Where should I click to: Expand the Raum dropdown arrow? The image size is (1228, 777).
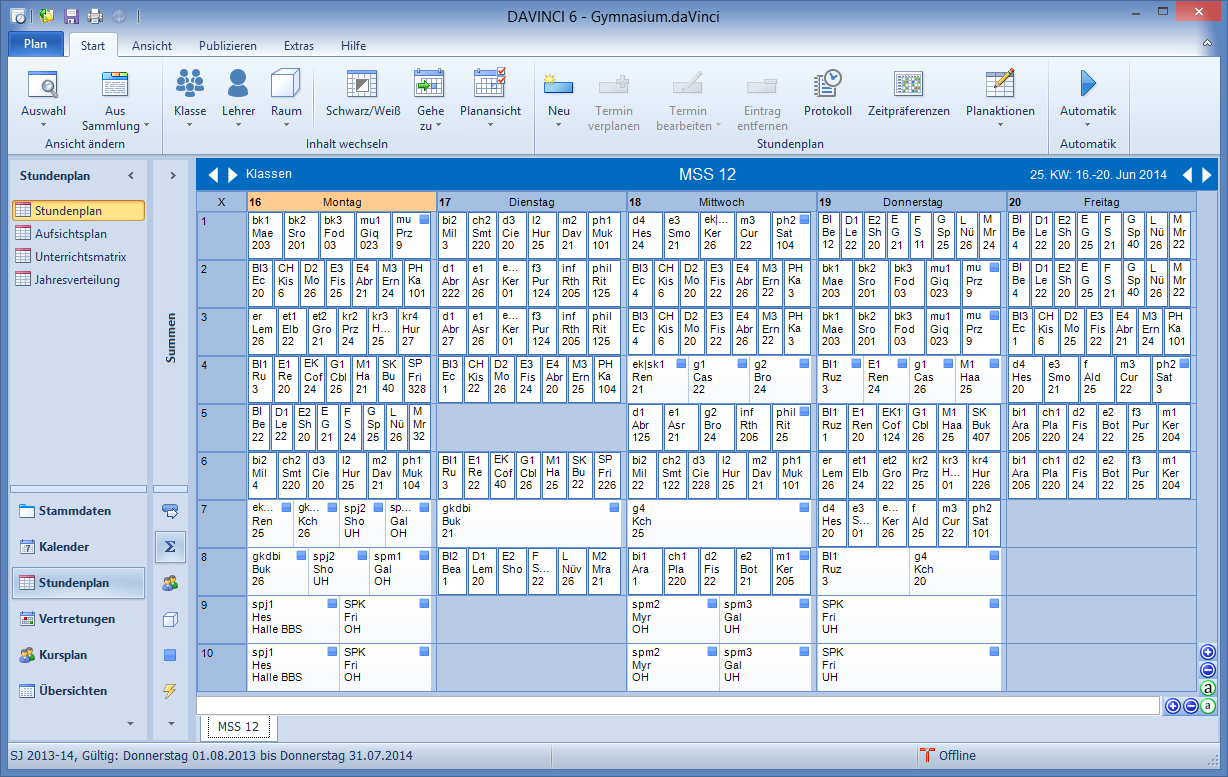click(286, 126)
